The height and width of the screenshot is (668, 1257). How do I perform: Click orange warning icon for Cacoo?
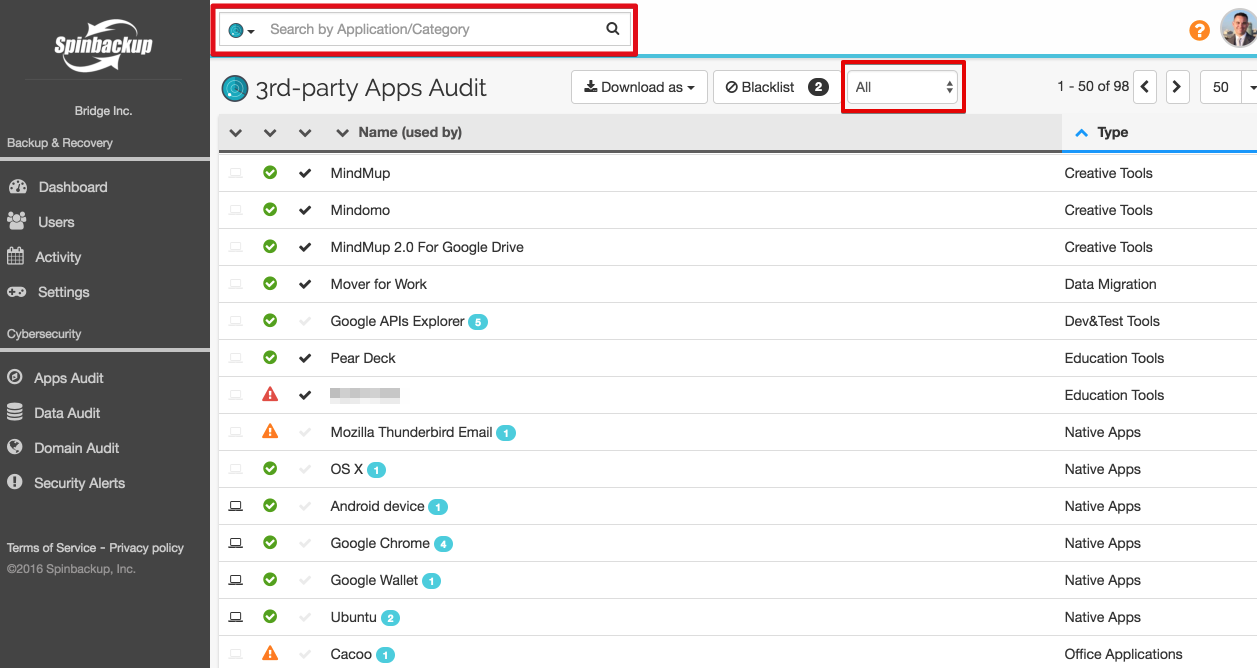pos(270,654)
